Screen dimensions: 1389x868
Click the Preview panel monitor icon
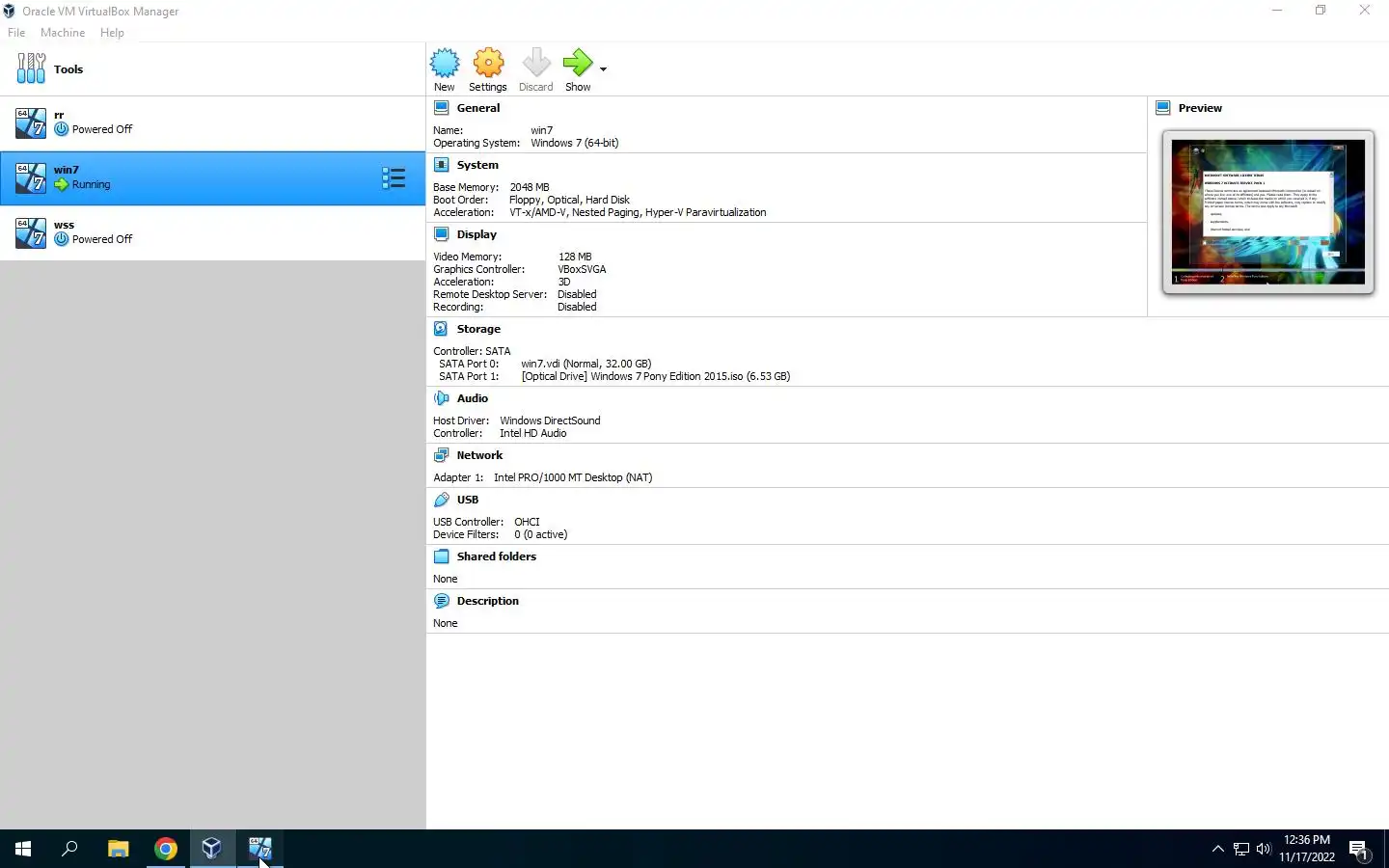tap(1163, 108)
